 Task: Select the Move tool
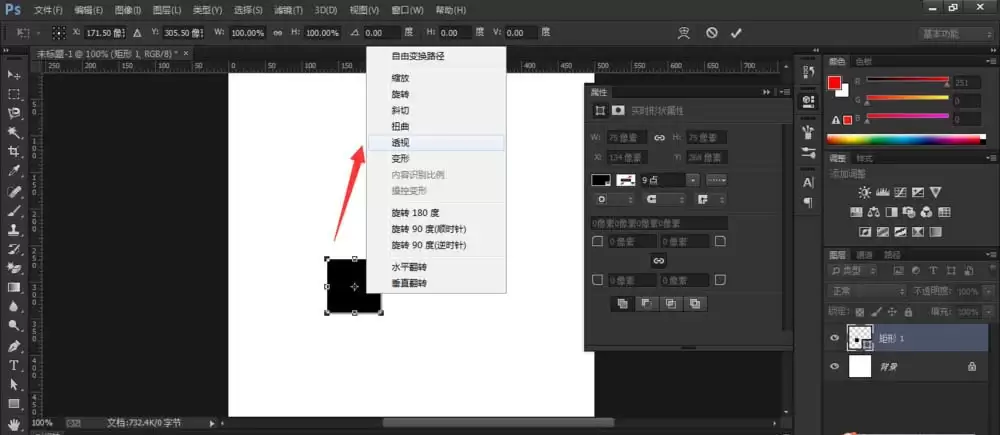13,75
